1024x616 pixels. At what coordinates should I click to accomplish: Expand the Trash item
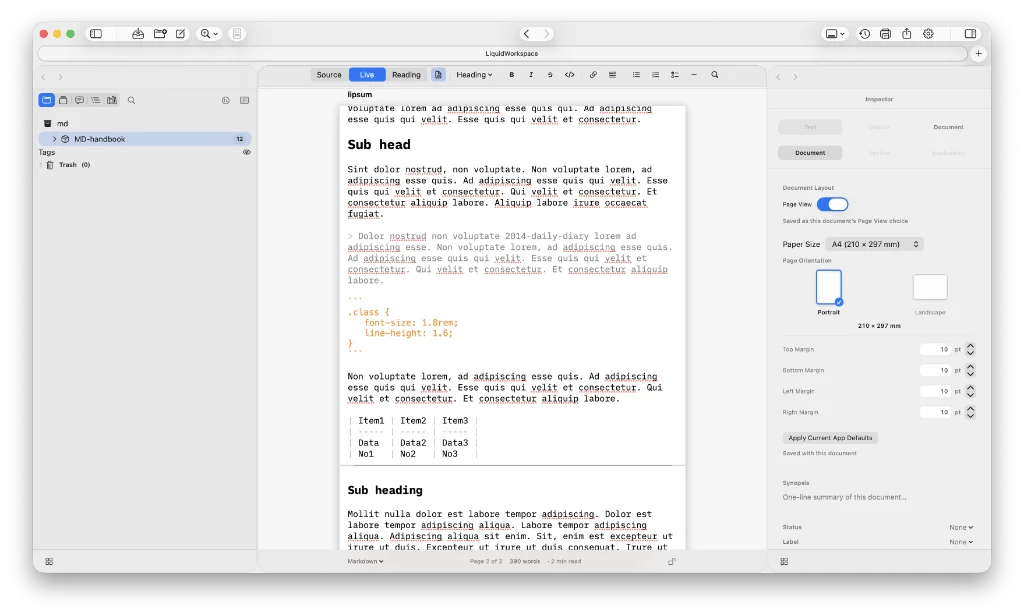click(x=42, y=165)
